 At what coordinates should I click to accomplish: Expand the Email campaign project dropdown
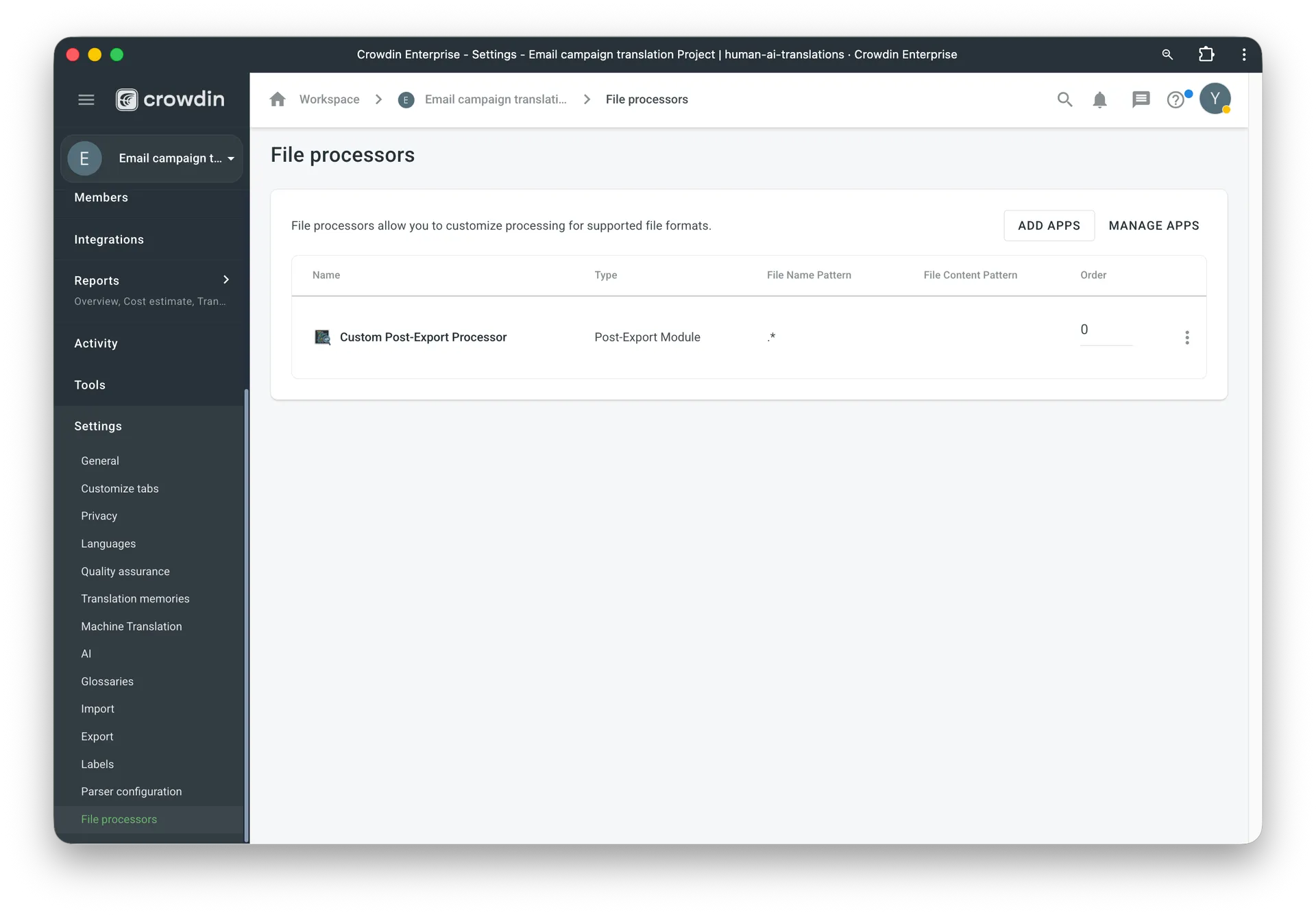coord(231,158)
